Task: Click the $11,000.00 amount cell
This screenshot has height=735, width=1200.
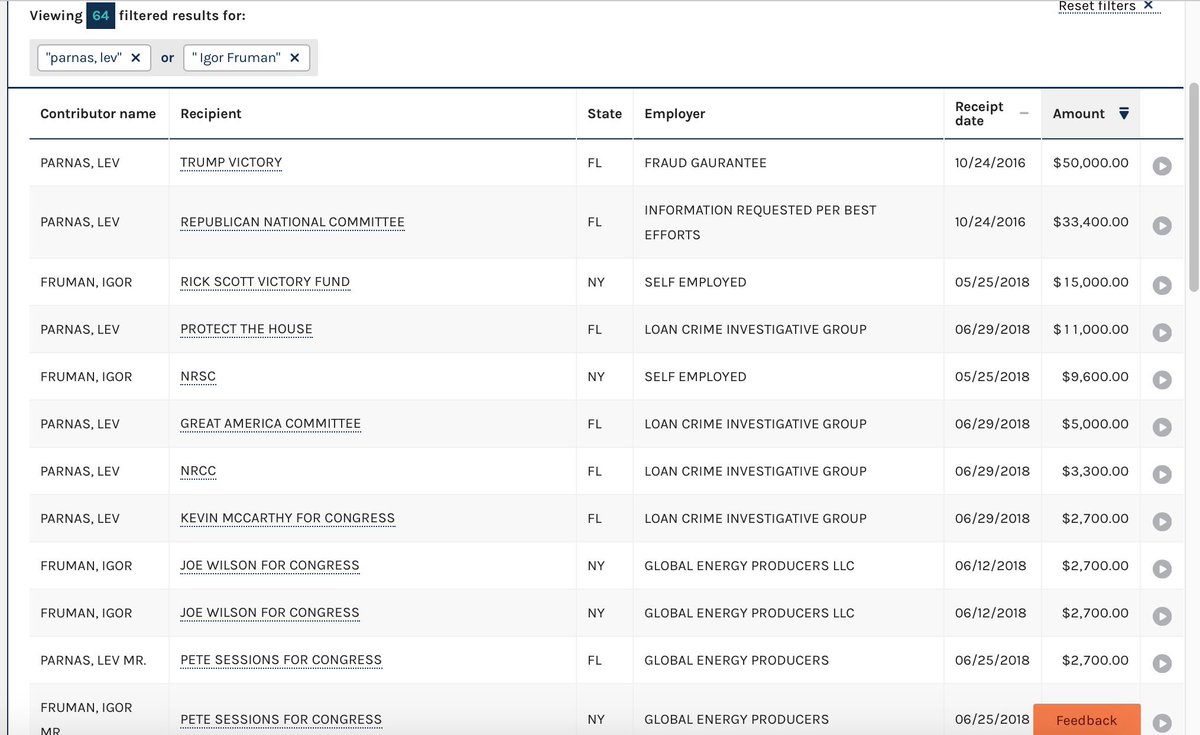Action: [x=1090, y=329]
